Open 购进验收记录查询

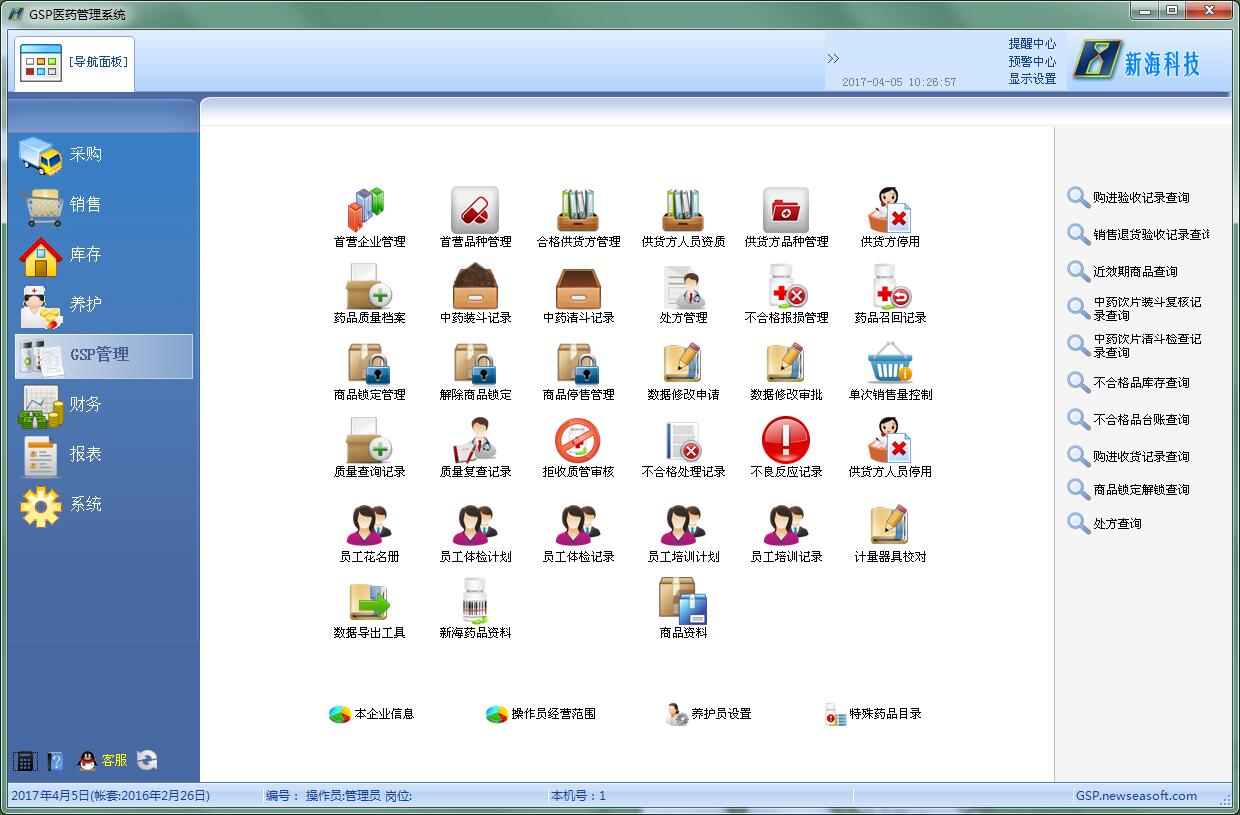pos(1128,198)
